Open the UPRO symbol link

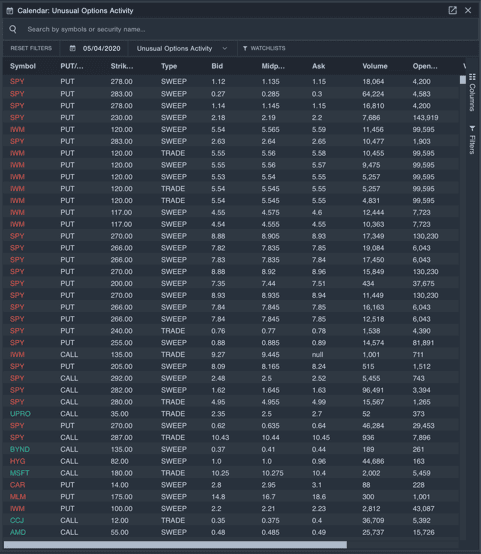coord(20,414)
